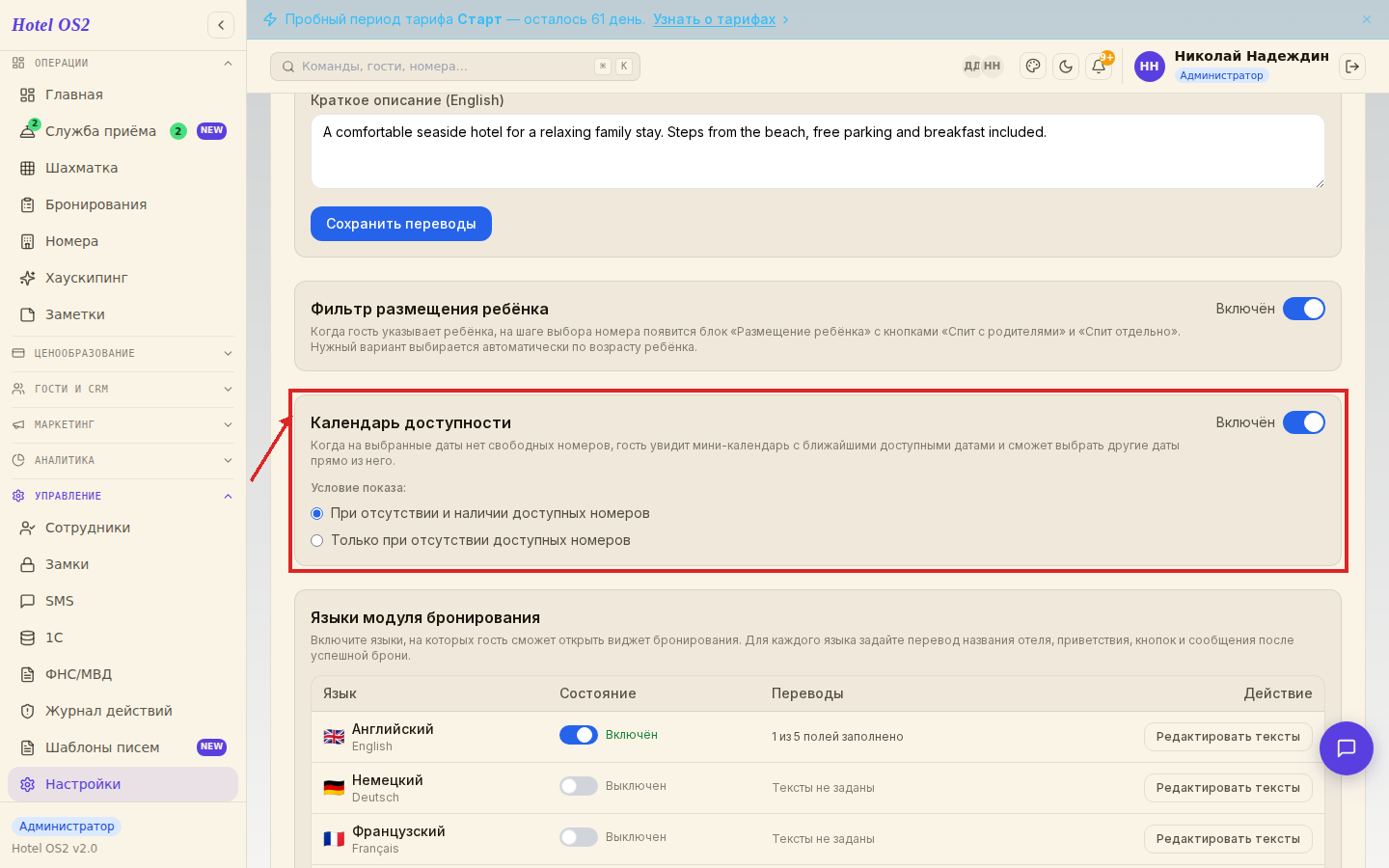This screenshot has height=868, width=1389.
Task: Click Сохранить переводы button
Action: (401, 224)
